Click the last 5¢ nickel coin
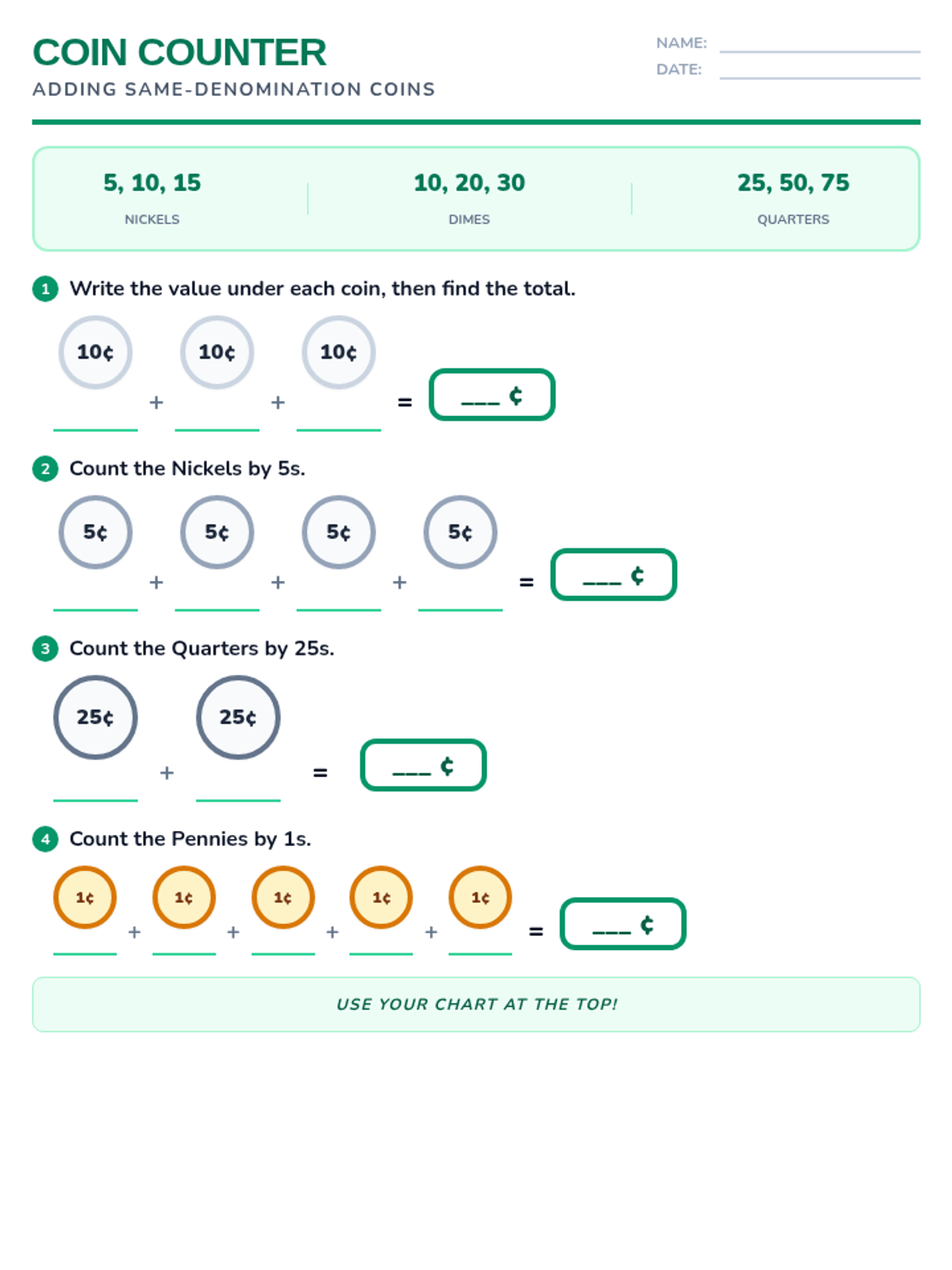Image resolution: width=952 pixels, height=1270 pixels. [460, 533]
